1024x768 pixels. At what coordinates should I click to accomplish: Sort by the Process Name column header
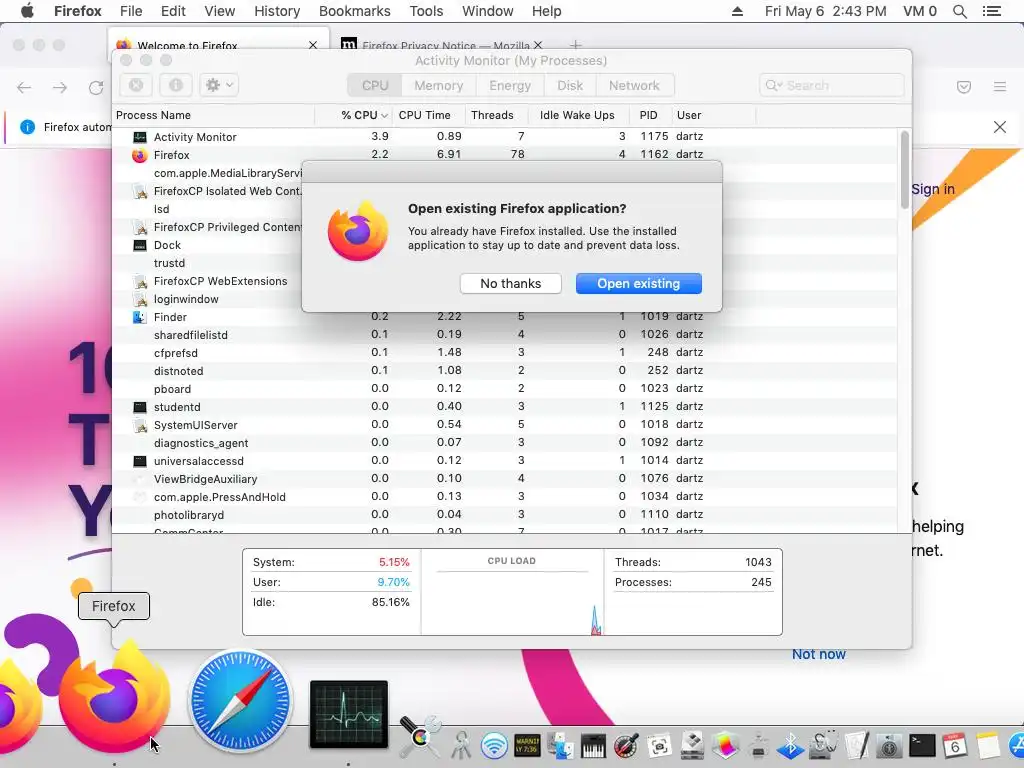point(214,115)
